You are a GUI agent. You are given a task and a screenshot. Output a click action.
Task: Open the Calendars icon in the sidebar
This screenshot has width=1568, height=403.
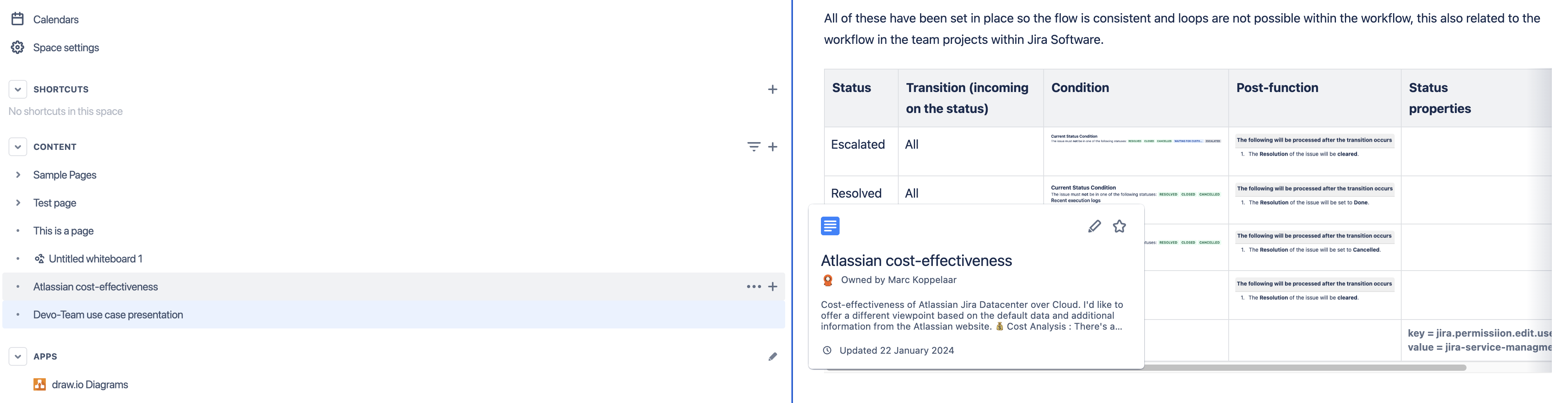pos(17,19)
